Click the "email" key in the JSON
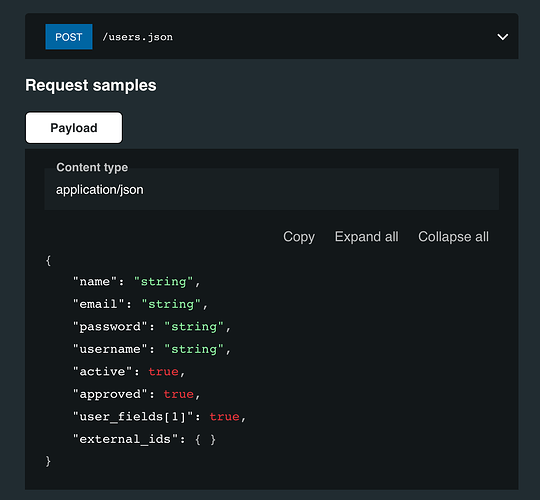540x500 pixels. 98,304
